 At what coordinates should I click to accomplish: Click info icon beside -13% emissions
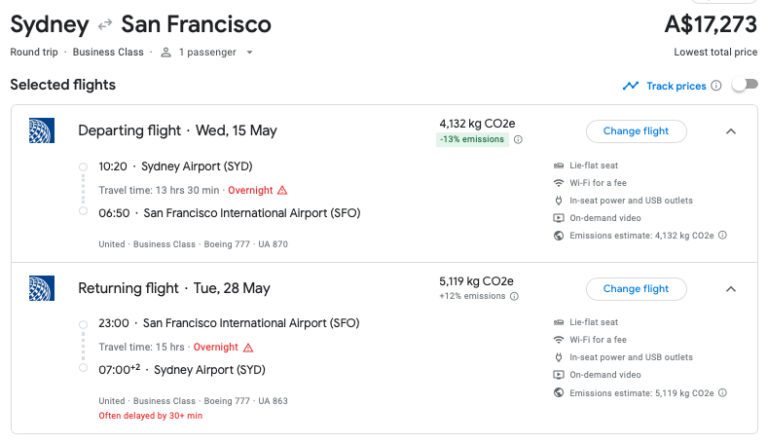coord(518,140)
